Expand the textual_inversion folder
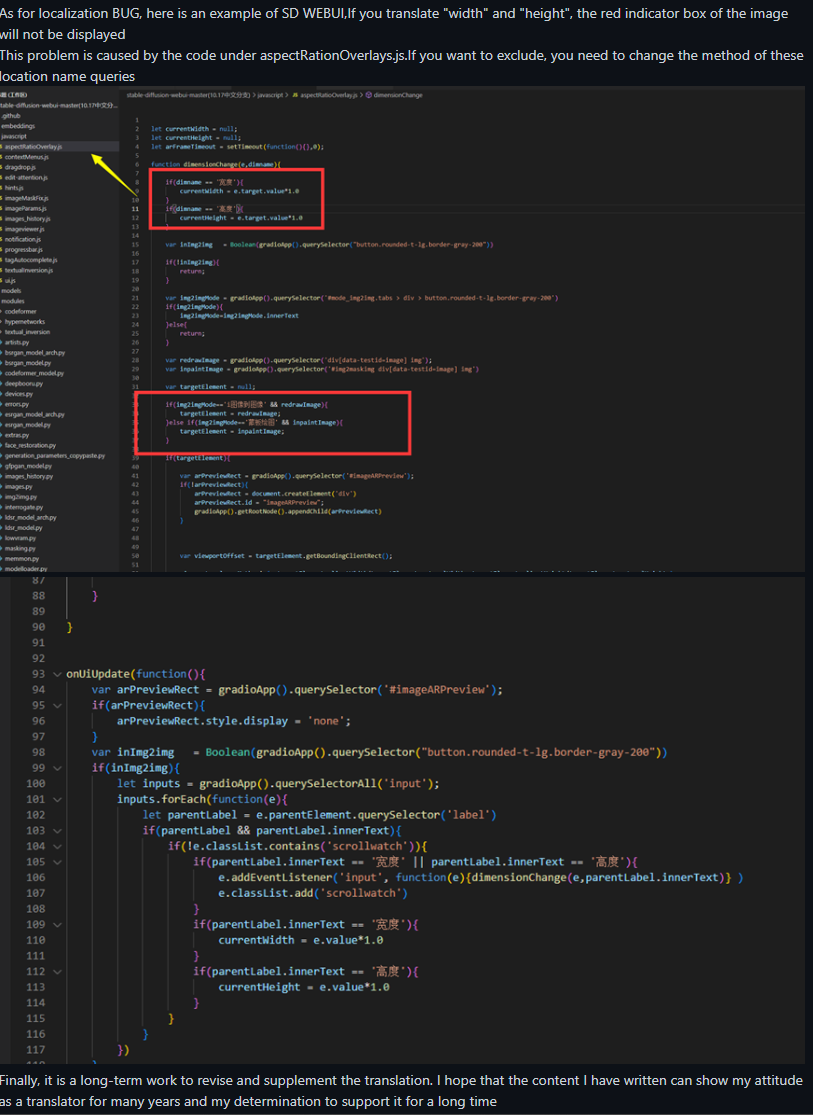This screenshot has width=813, height=1115. click(27, 332)
